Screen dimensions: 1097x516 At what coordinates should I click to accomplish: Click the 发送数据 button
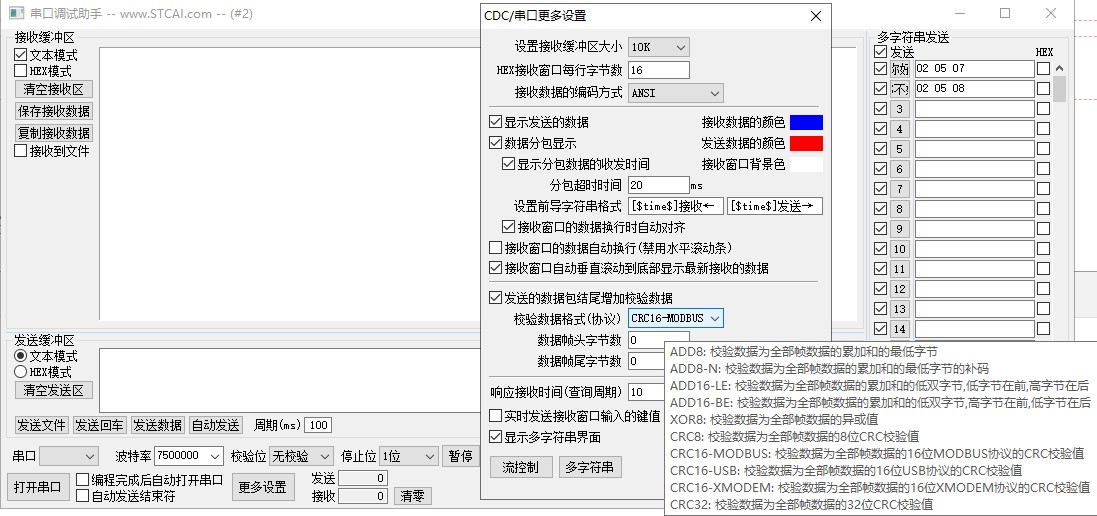coord(157,425)
